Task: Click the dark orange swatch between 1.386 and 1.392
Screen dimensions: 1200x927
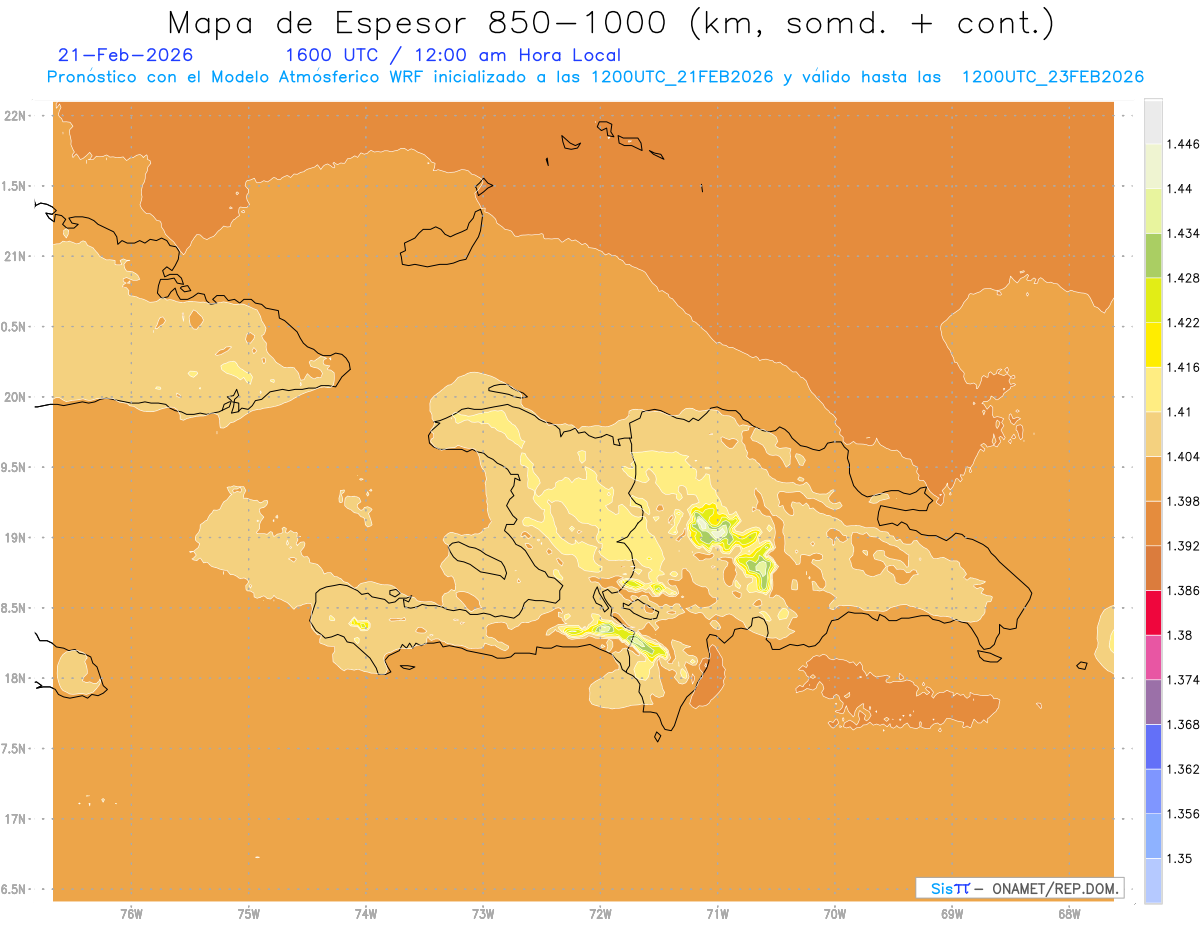Action: (x=1153, y=568)
